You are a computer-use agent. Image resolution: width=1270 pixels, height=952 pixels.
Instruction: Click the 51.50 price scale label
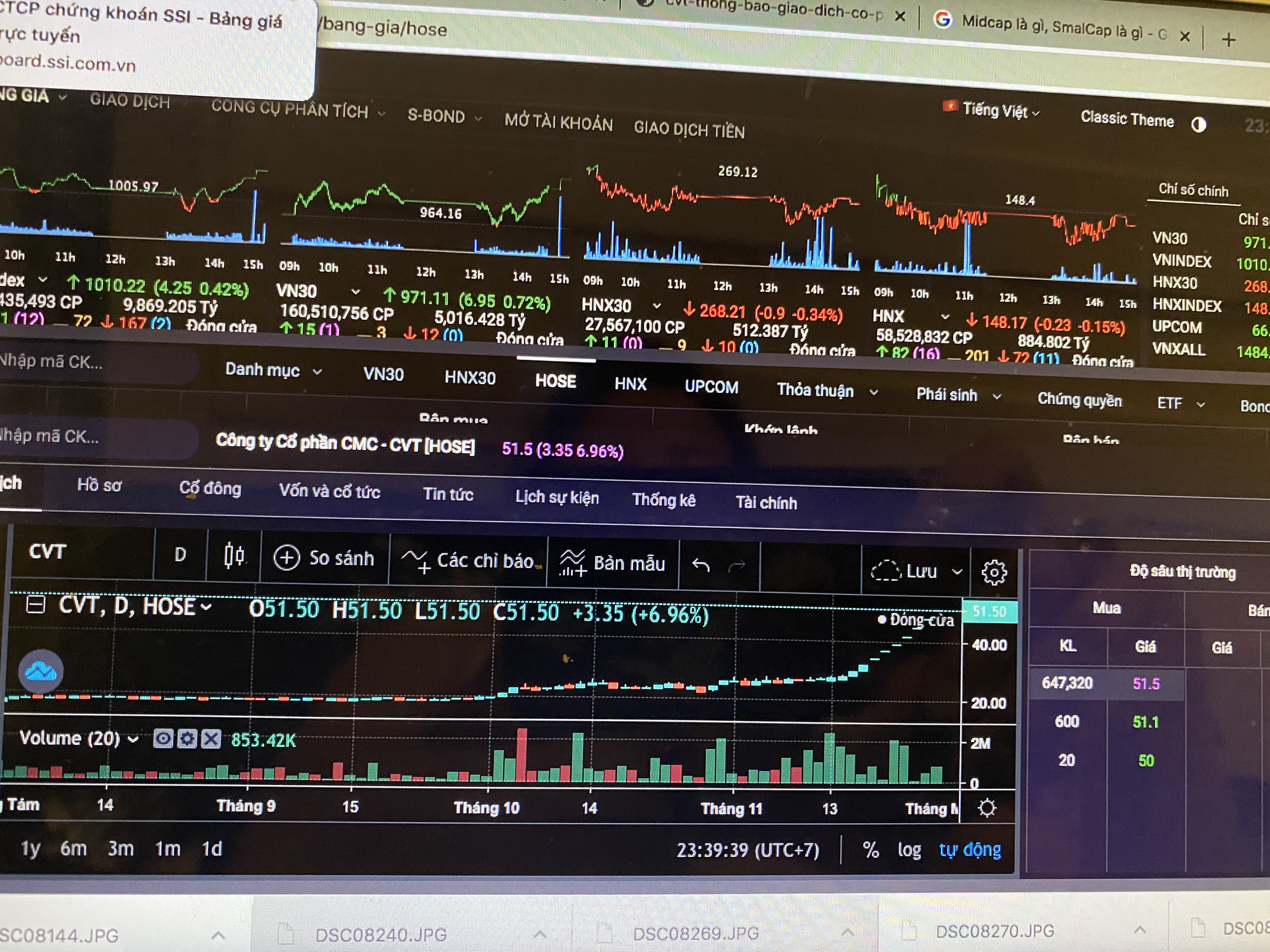pos(989,611)
